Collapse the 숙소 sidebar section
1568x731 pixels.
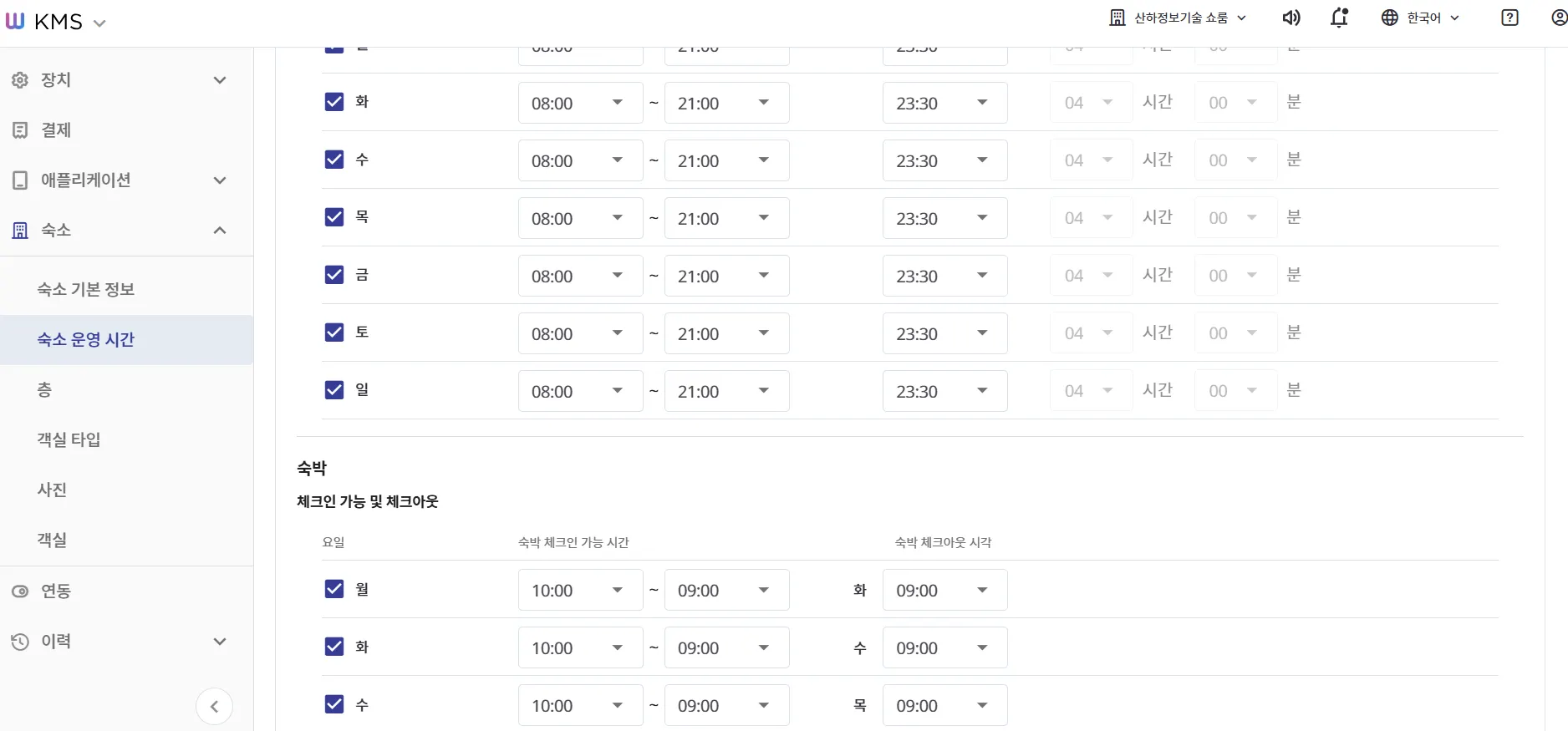219,231
